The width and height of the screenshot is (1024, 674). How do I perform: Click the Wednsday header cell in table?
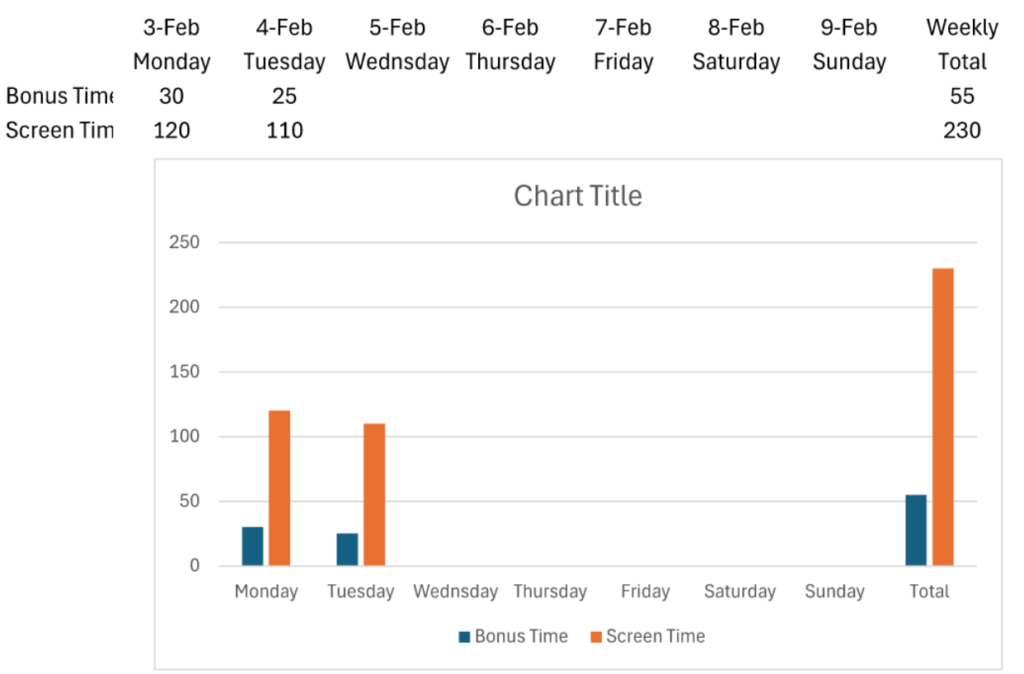[x=397, y=61]
